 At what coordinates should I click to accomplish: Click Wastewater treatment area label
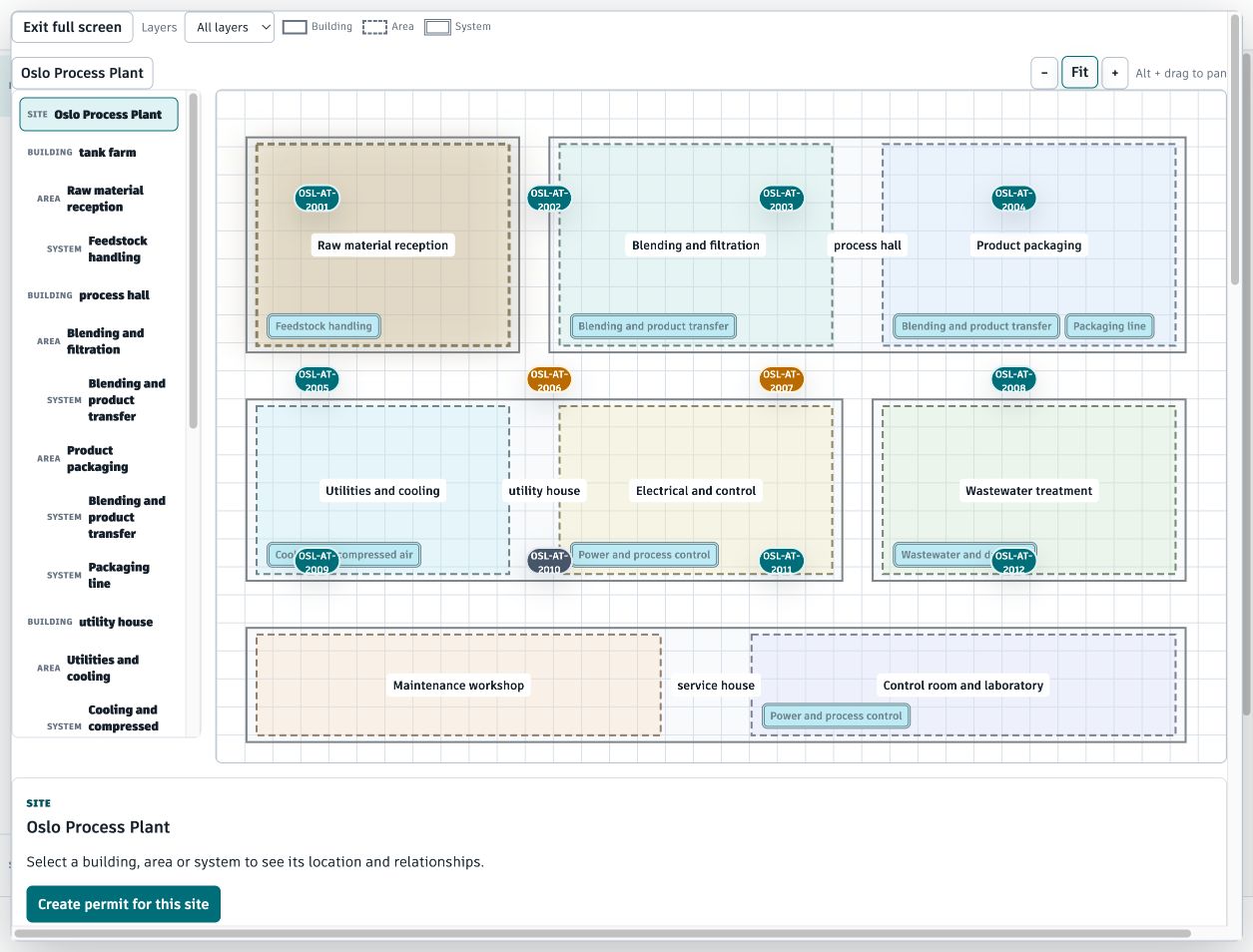point(1028,491)
